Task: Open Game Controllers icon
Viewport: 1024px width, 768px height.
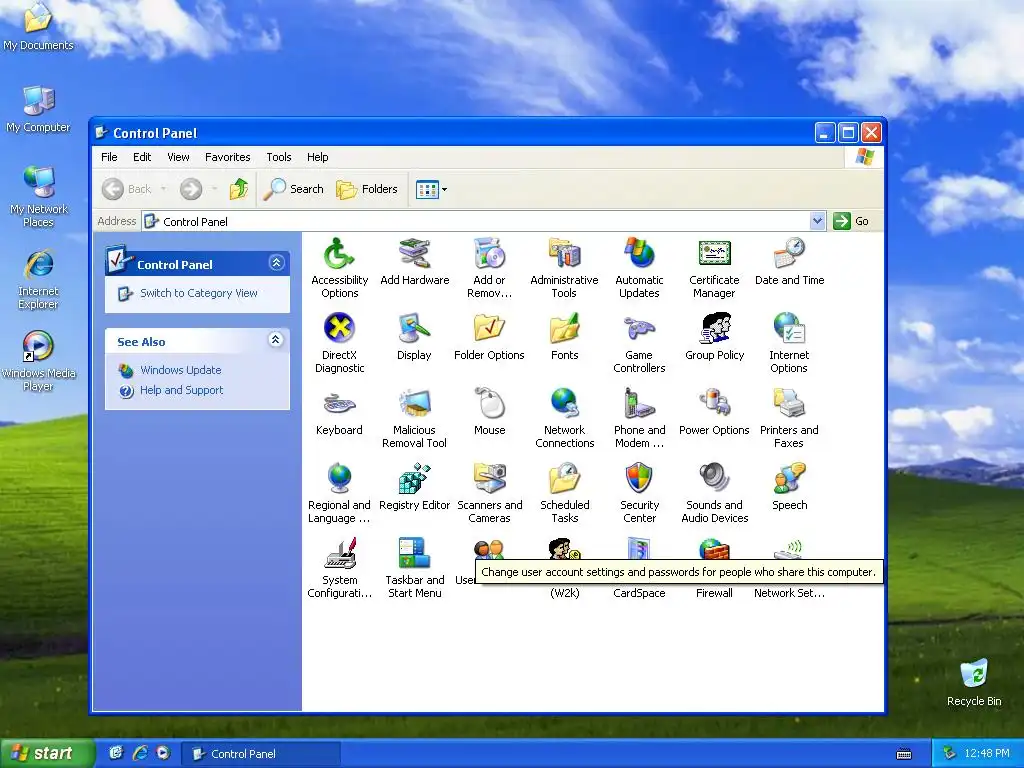Action: tap(639, 328)
